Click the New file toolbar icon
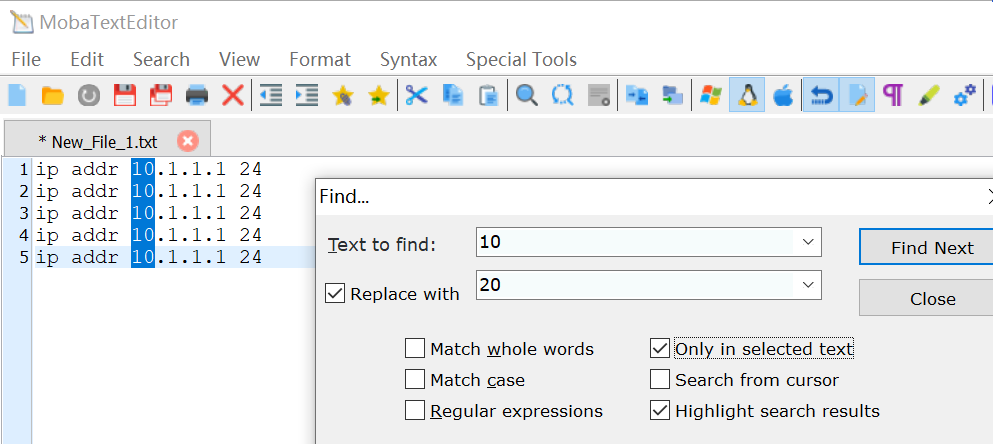Image resolution: width=993 pixels, height=444 pixels. [17, 96]
